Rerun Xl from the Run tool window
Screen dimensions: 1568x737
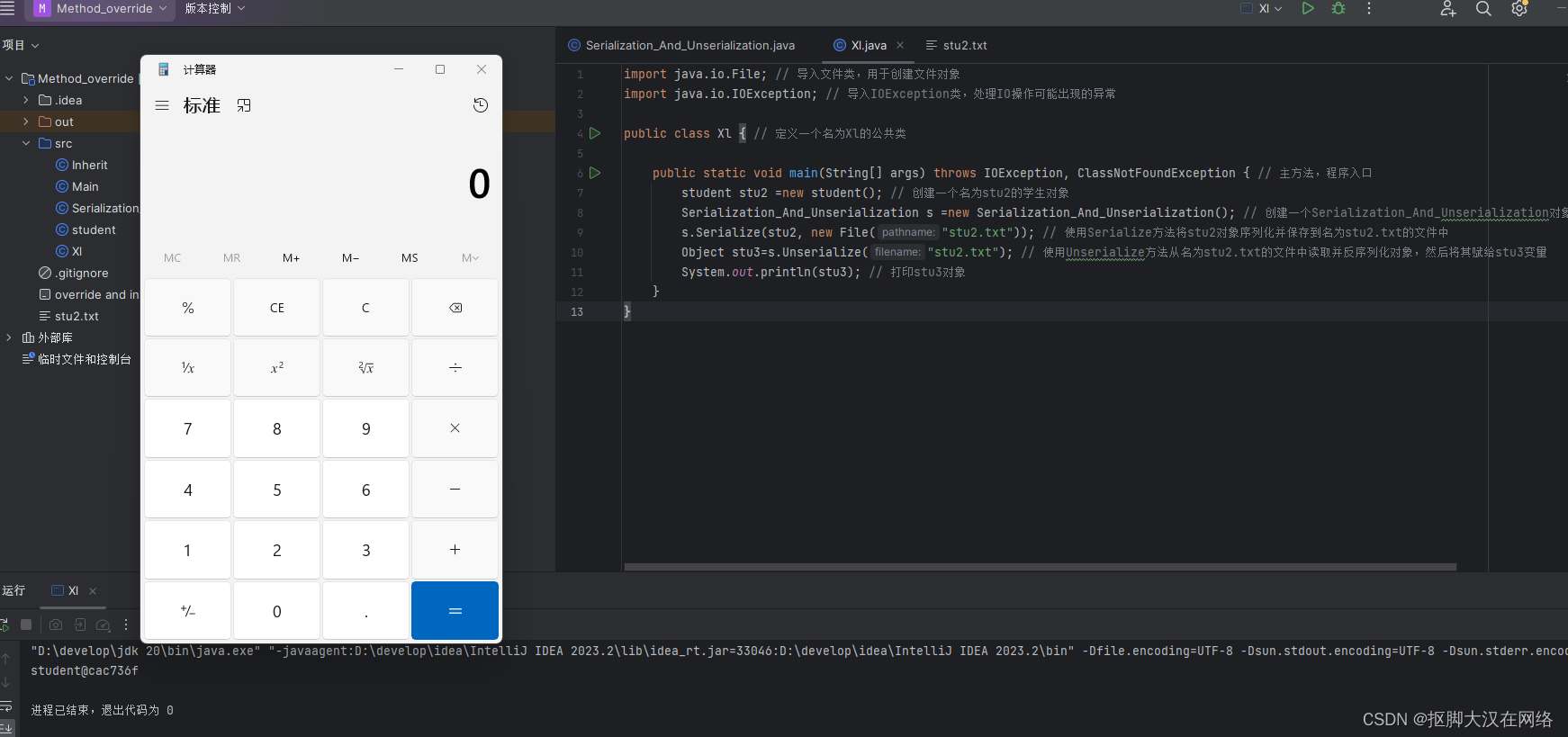(5, 625)
